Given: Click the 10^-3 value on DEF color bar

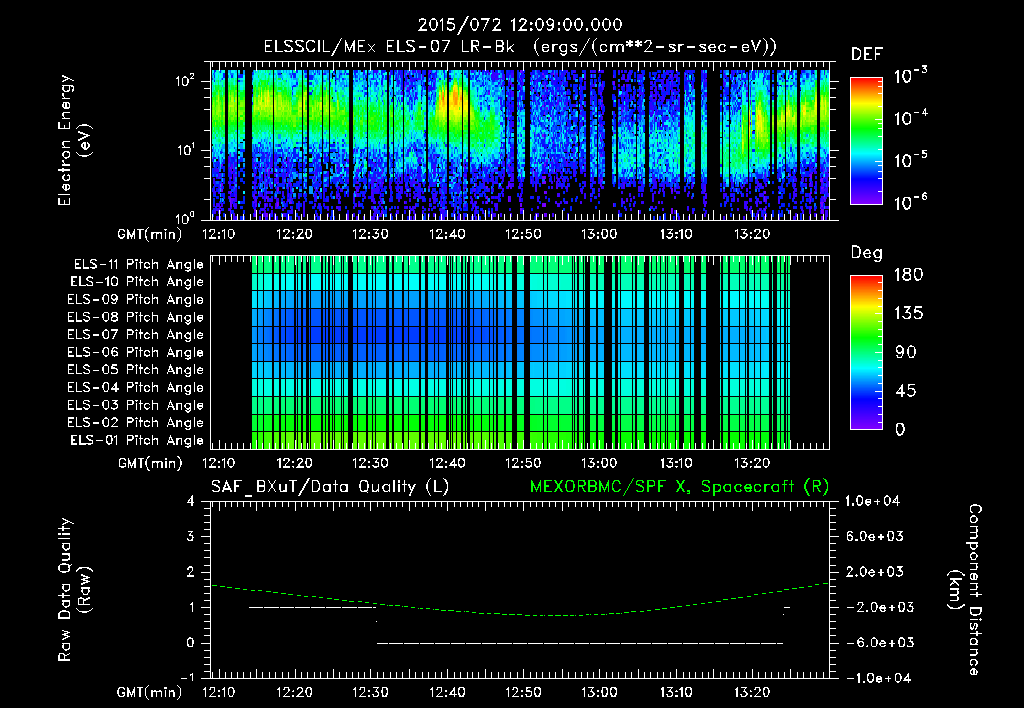Looking at the screenshot, I should click(x=911, y=75).
